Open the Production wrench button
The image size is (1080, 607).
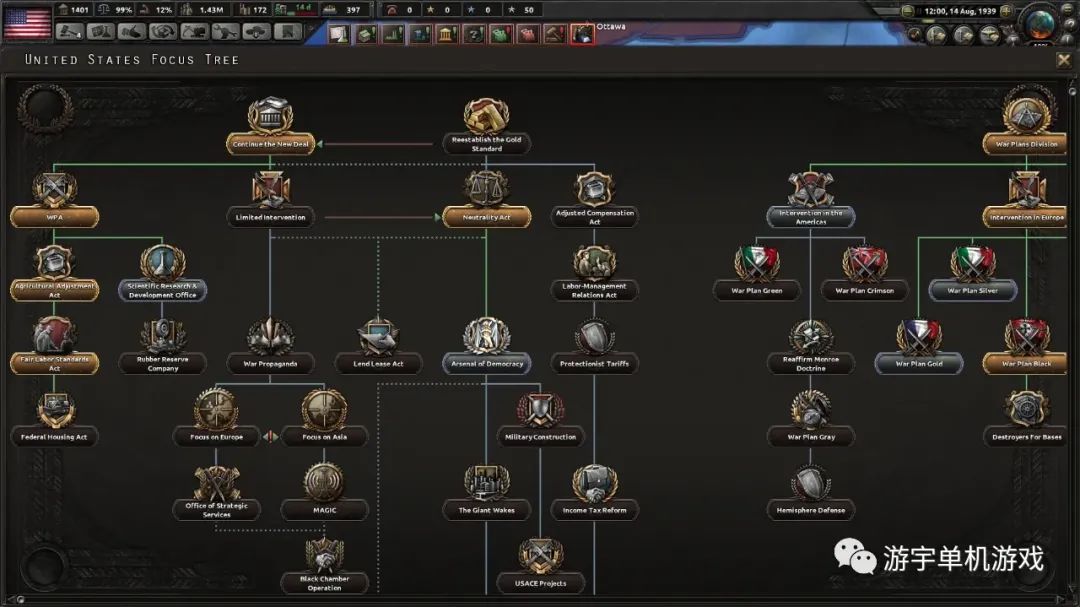pyautogui.click(x=225, y=32)
